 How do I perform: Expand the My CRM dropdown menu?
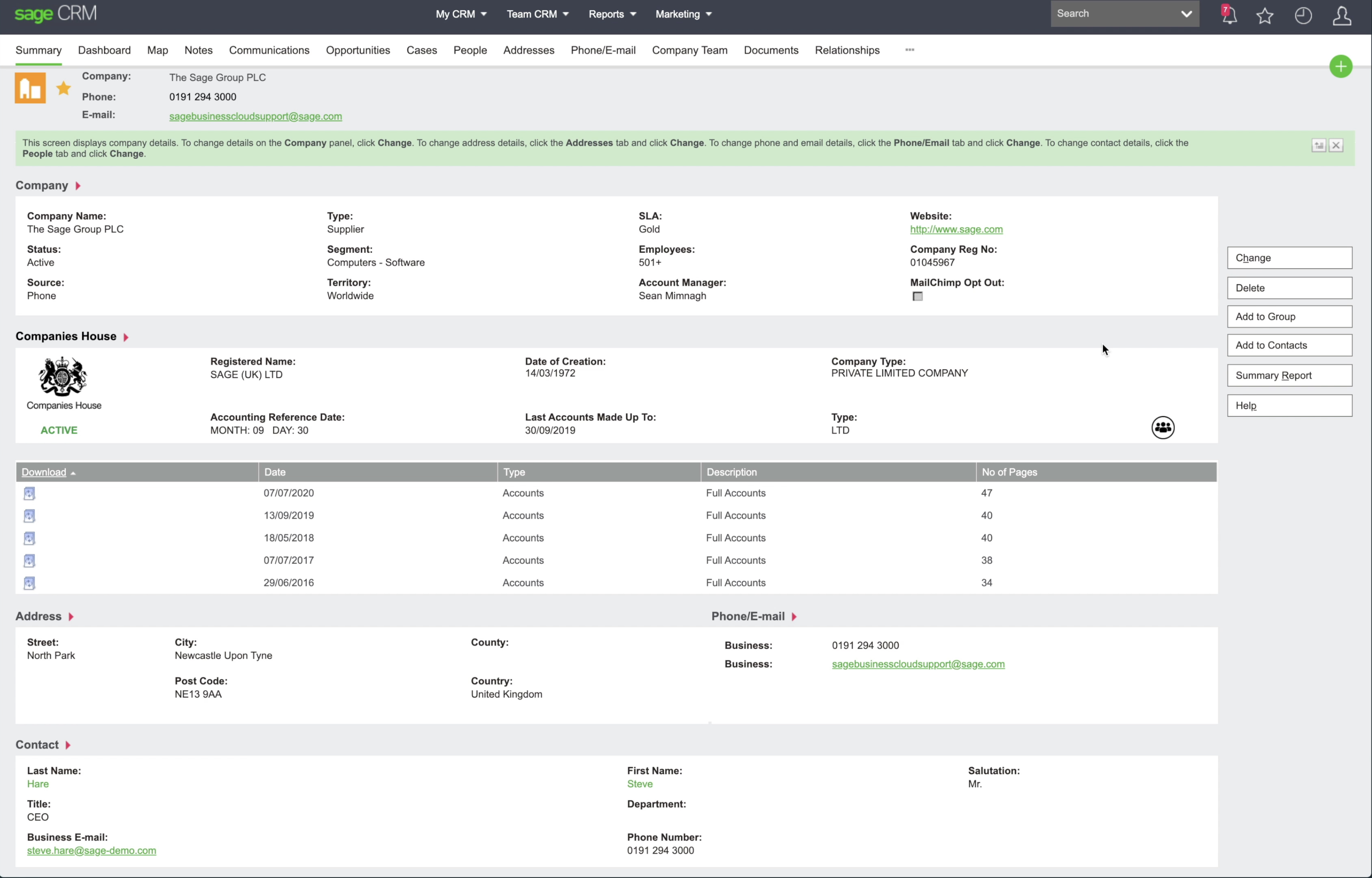click(x=460, y=14)
